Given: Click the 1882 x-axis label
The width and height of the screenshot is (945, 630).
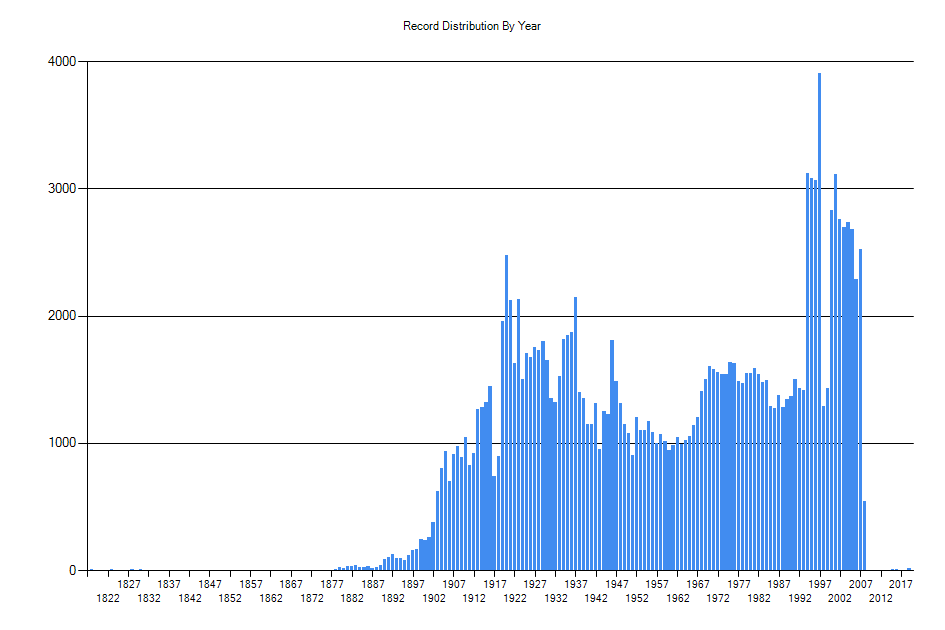Looking at the screenshot, I should click(353, 598).
